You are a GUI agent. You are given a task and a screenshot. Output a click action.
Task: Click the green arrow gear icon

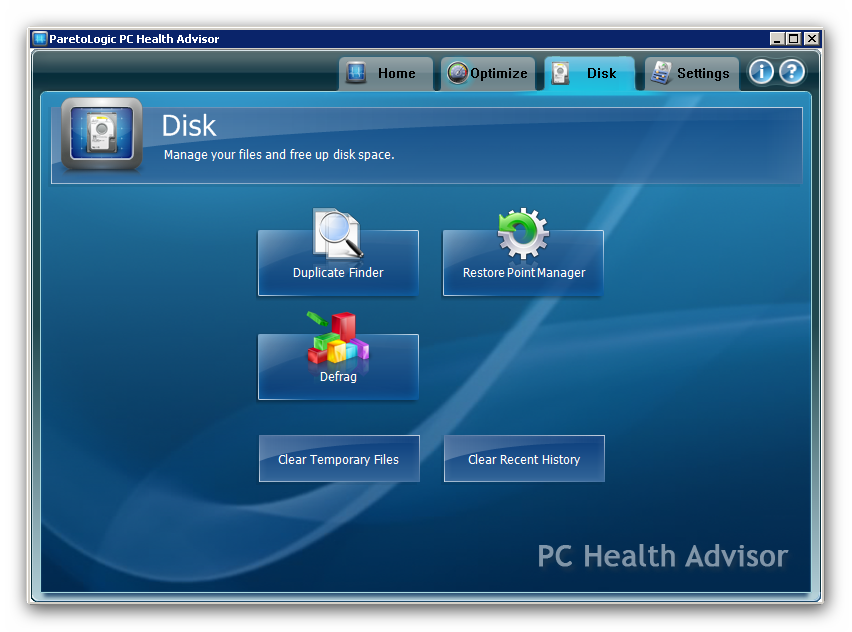(523, 234)
